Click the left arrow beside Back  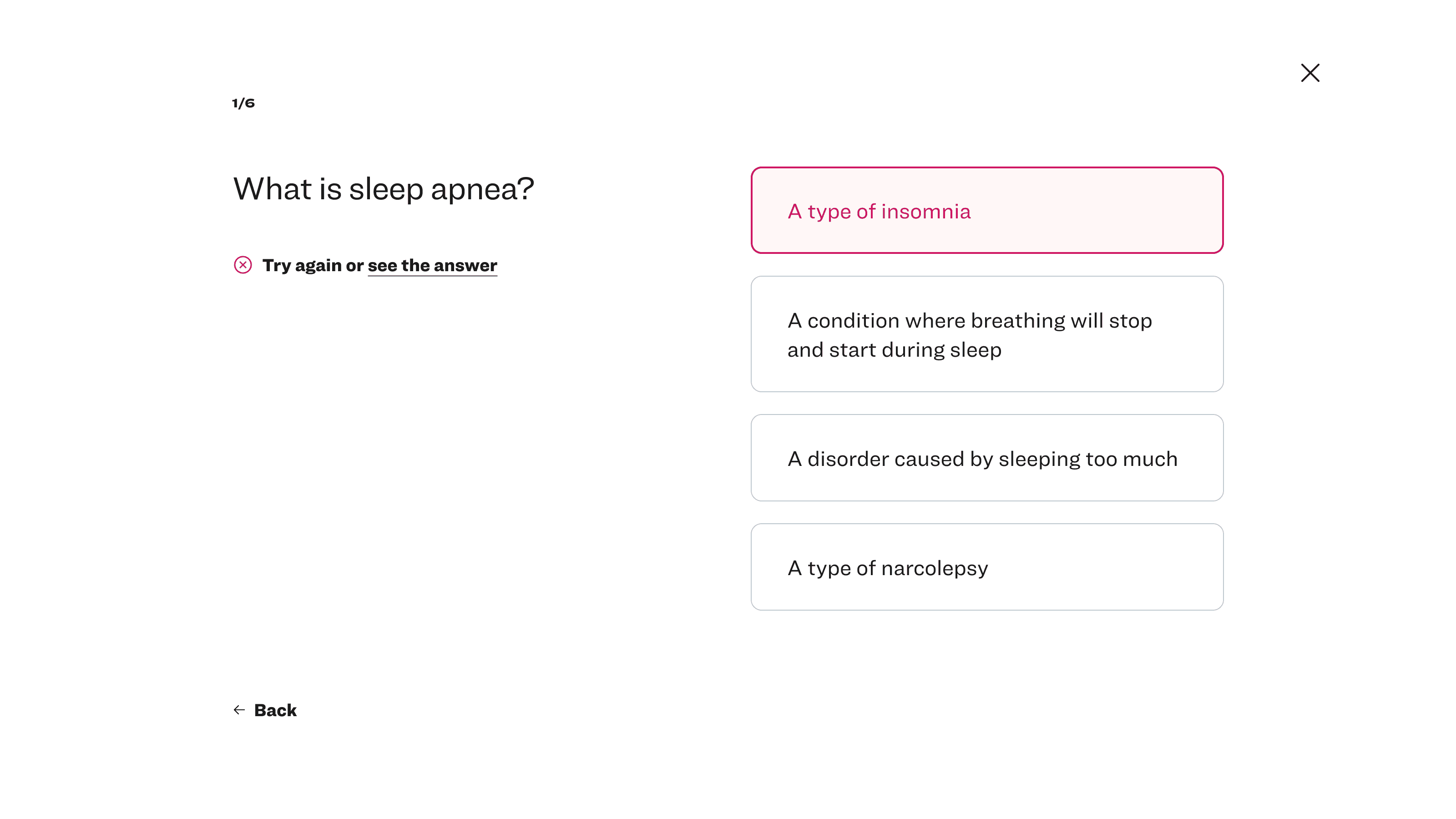pos(239,710)
